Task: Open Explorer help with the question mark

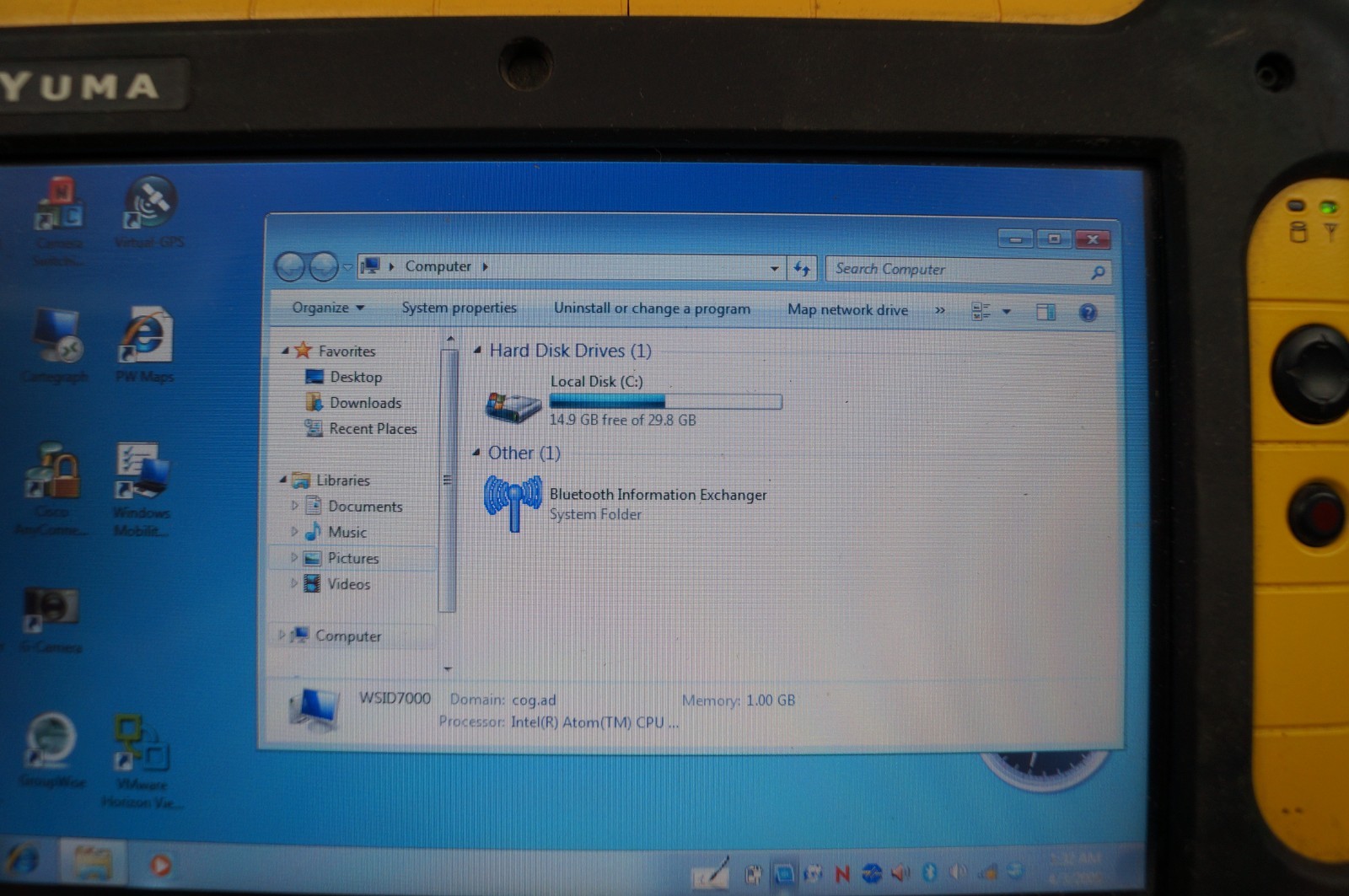Action: click(x=1088, y=313)
